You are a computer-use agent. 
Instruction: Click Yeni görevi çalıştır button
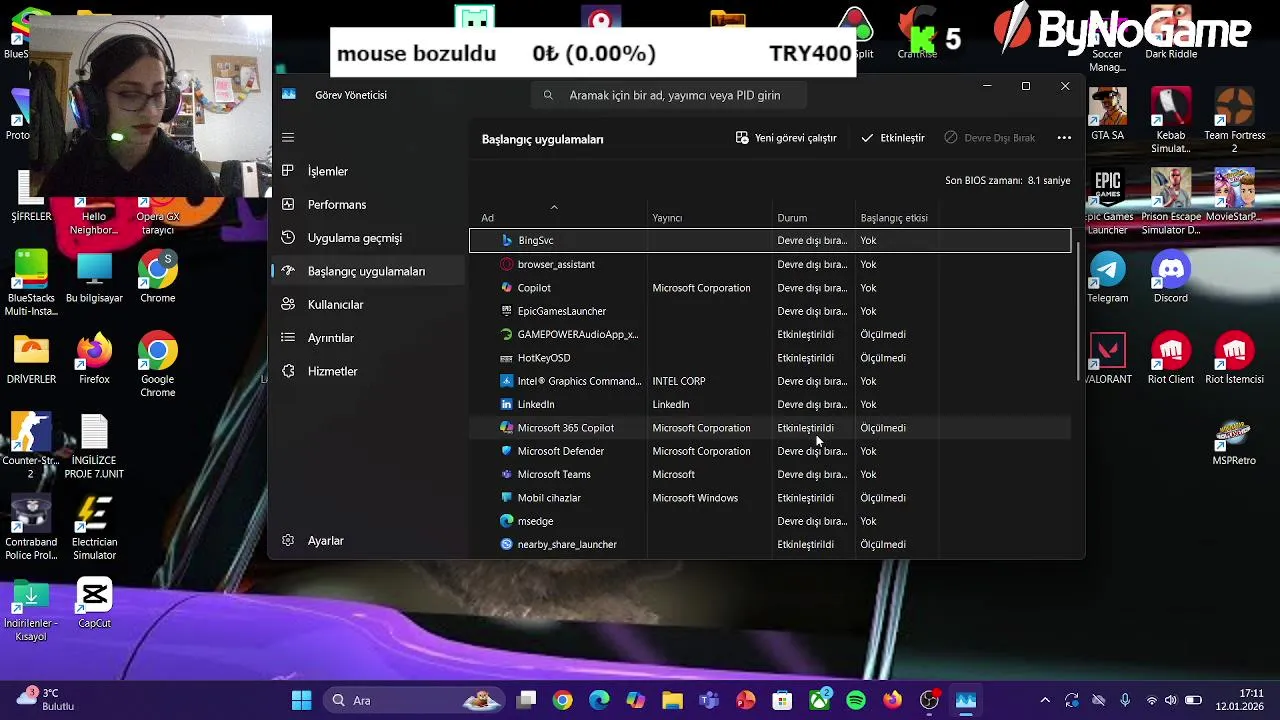786,138
